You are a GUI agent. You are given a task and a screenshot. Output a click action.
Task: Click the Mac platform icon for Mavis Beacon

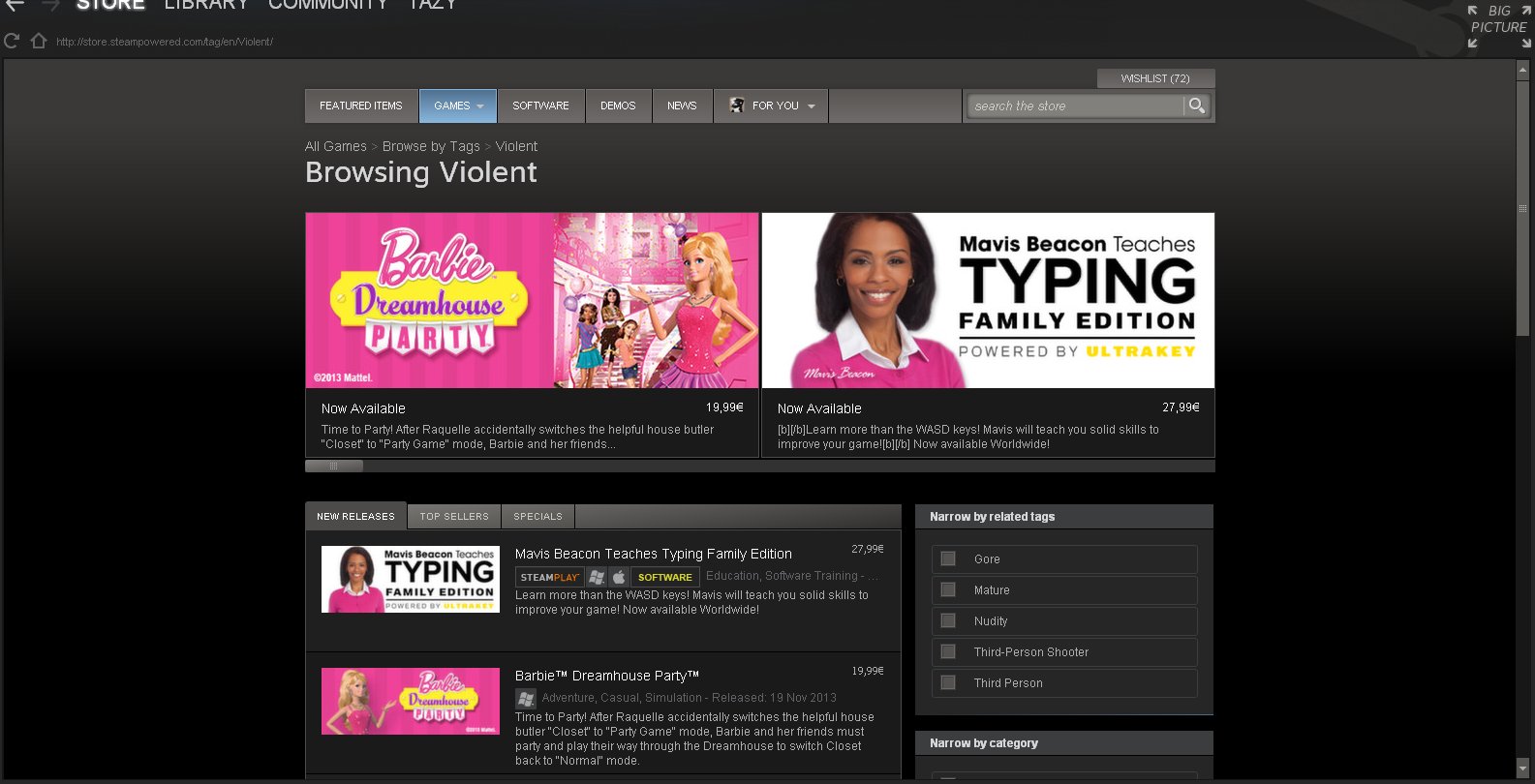619,577
